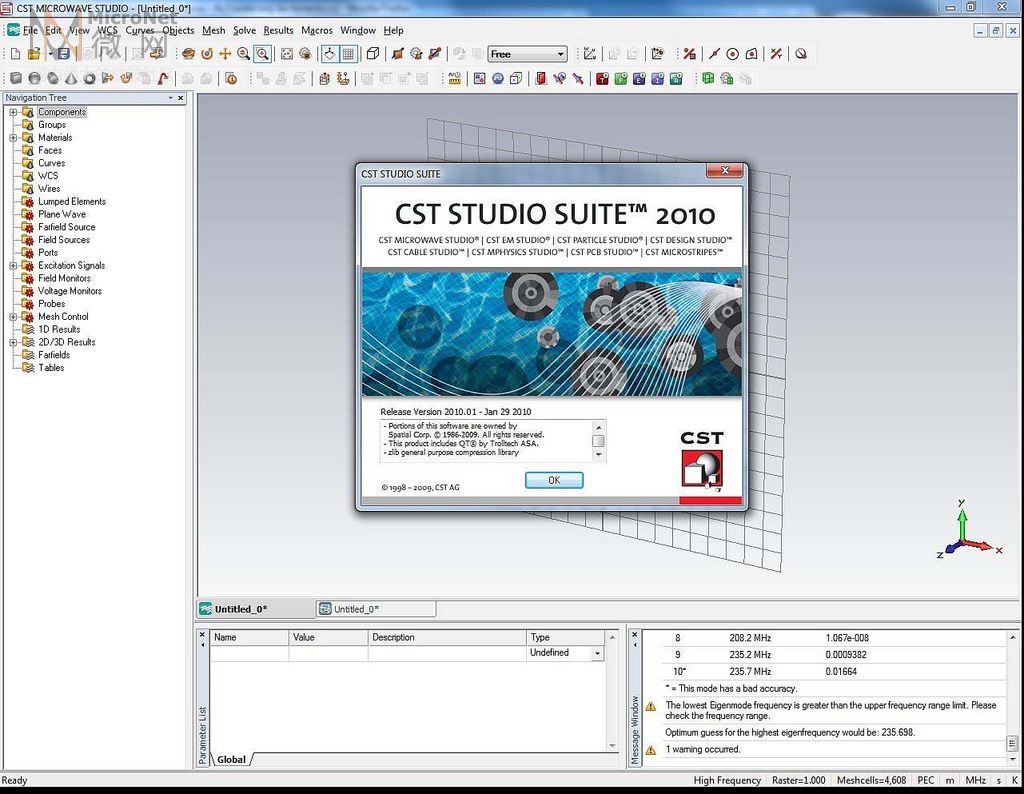
Task: Click the empty Name cell in Parameter List
Action: [249, 653]
